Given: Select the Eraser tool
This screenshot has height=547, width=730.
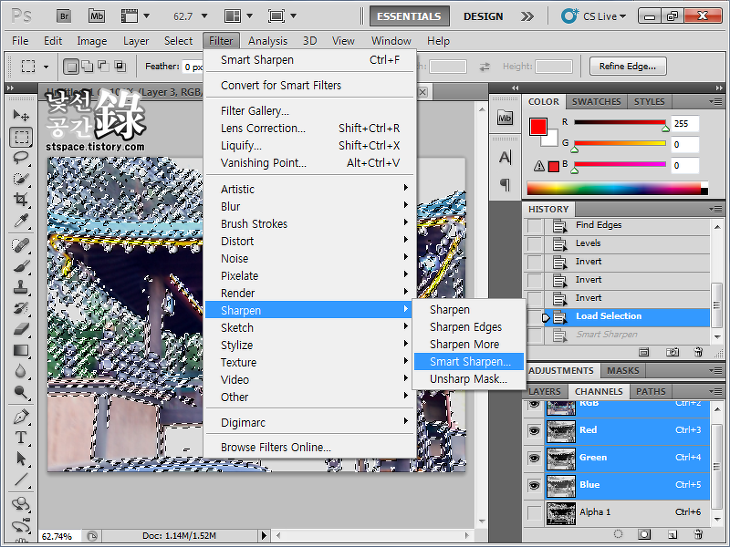Looking at the screenshot, I should (21, 329).
